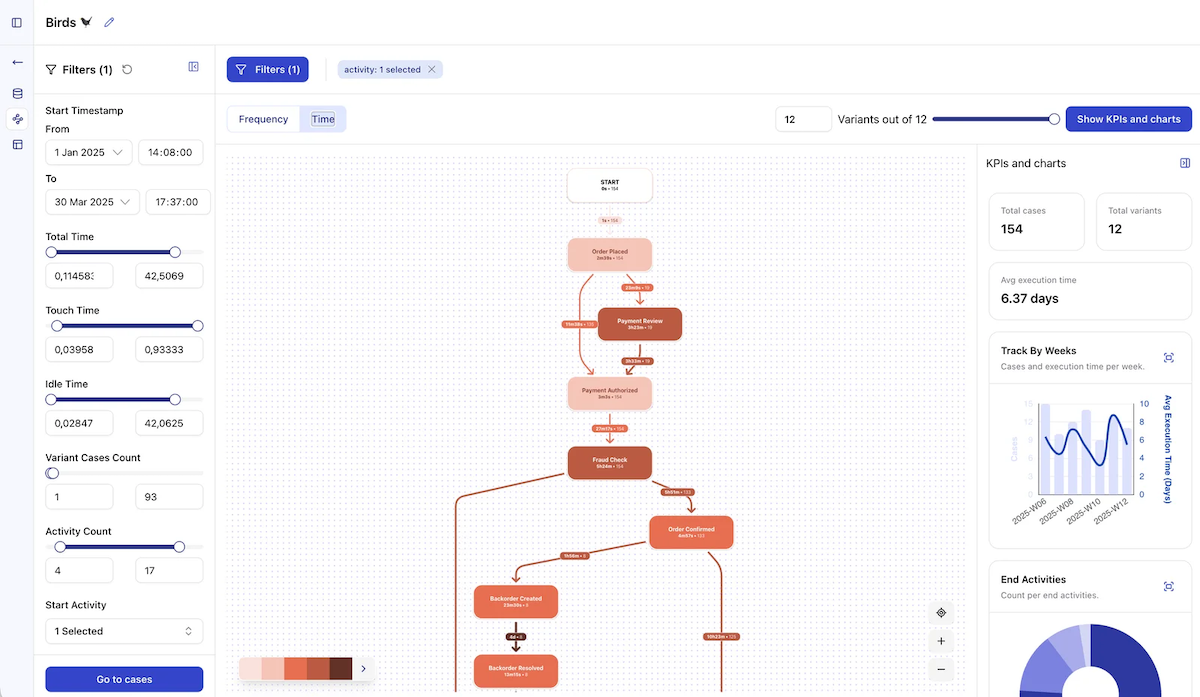The width and height of the screenshot is (1200, 697).
Task: Collapse the KPIs and charts panel
Action: (x=1185, y=162)
